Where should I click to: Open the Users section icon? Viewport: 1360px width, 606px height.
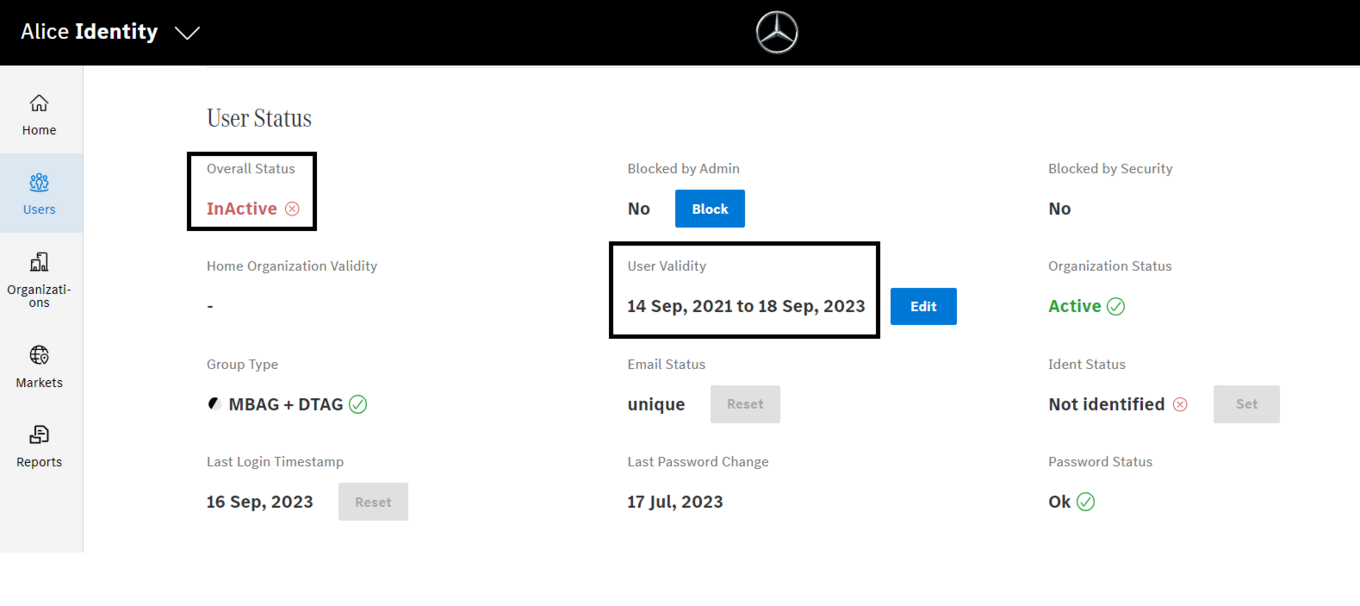(39, 183)
